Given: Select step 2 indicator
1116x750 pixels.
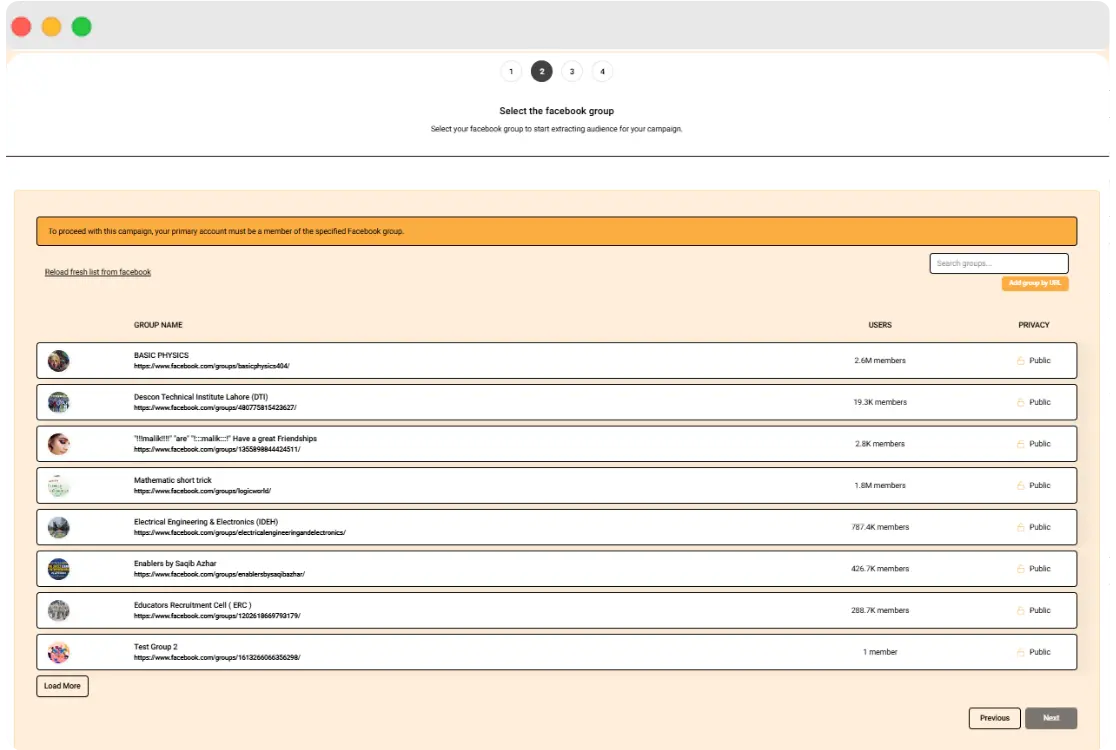Looking at the screenshot, I should pyautogui.click(x=542, y=71).
